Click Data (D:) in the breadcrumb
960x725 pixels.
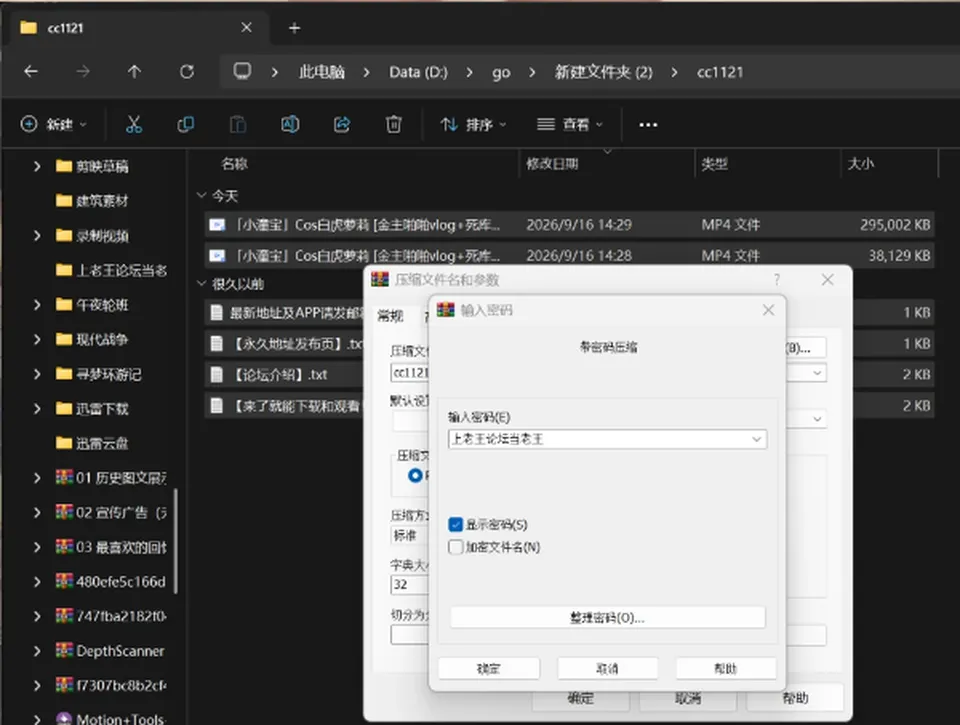418,72
